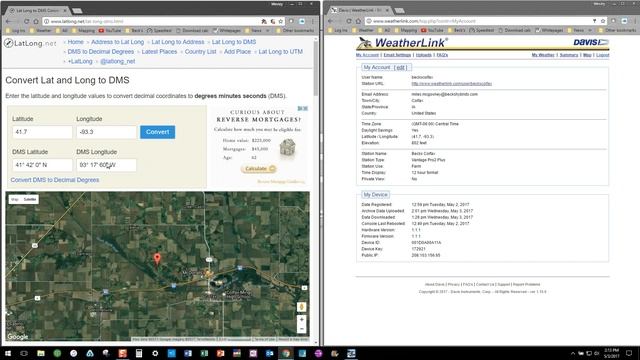Screen dimensions: 640x360
Task: Open Home page in LatLong browser window
Action: pos(36,21)
